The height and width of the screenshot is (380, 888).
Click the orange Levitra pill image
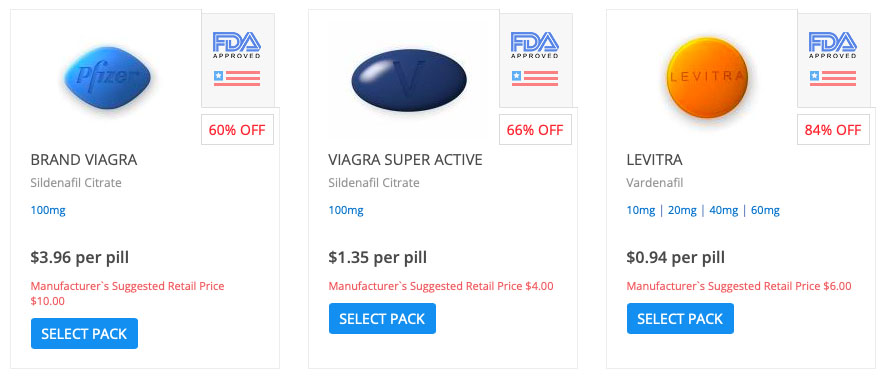[707, 78]
